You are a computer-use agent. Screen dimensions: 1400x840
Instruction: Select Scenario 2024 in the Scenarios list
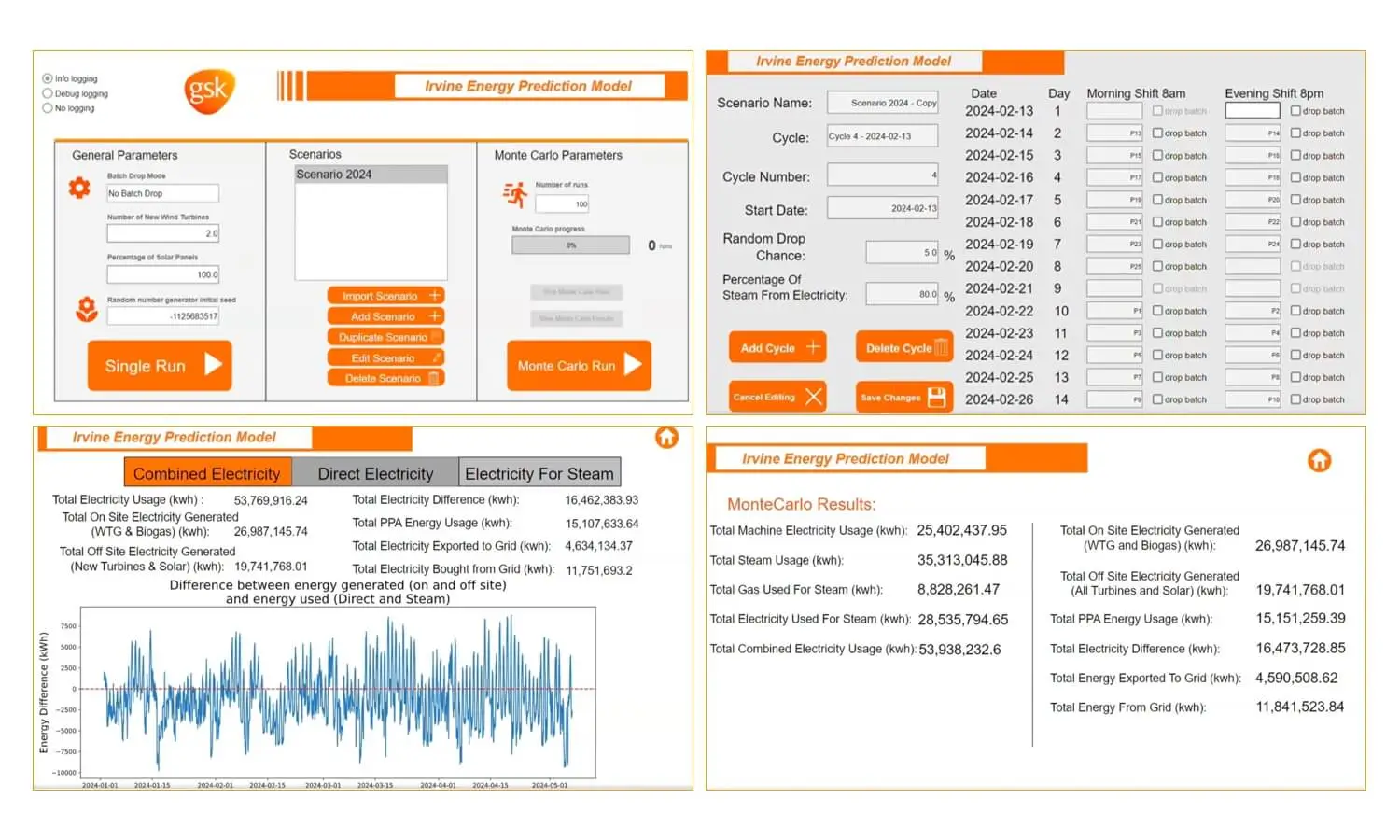tap(371, 175)
